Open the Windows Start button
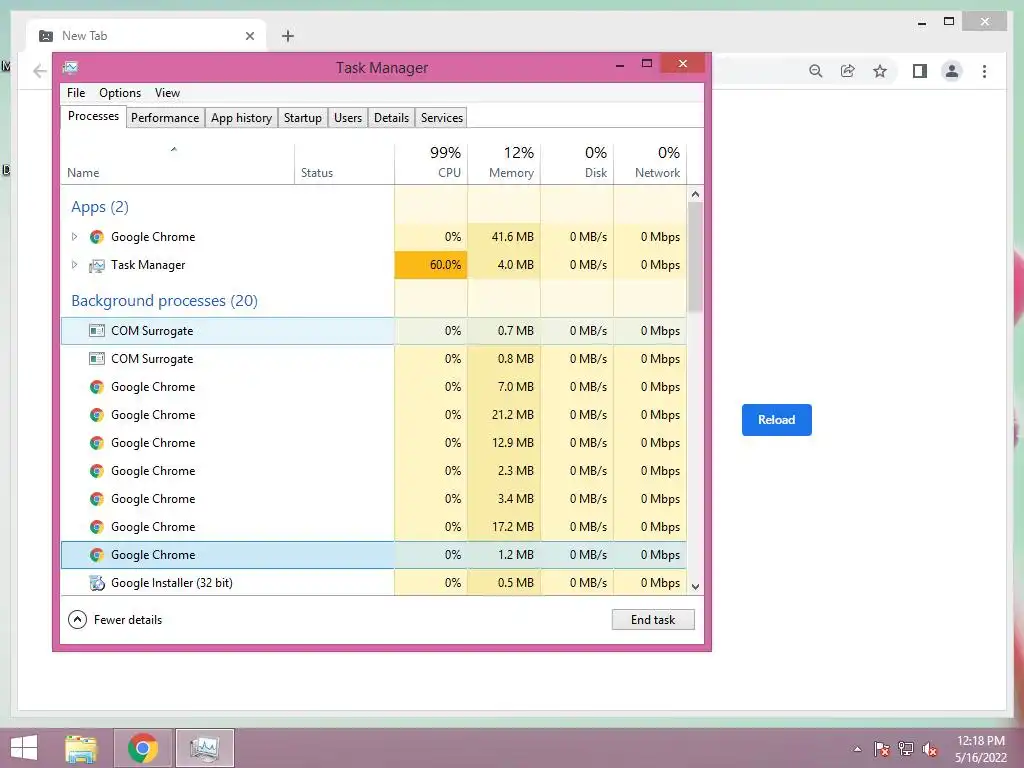The height and width of the screenshot is (768, 1024). pos(24,748)
